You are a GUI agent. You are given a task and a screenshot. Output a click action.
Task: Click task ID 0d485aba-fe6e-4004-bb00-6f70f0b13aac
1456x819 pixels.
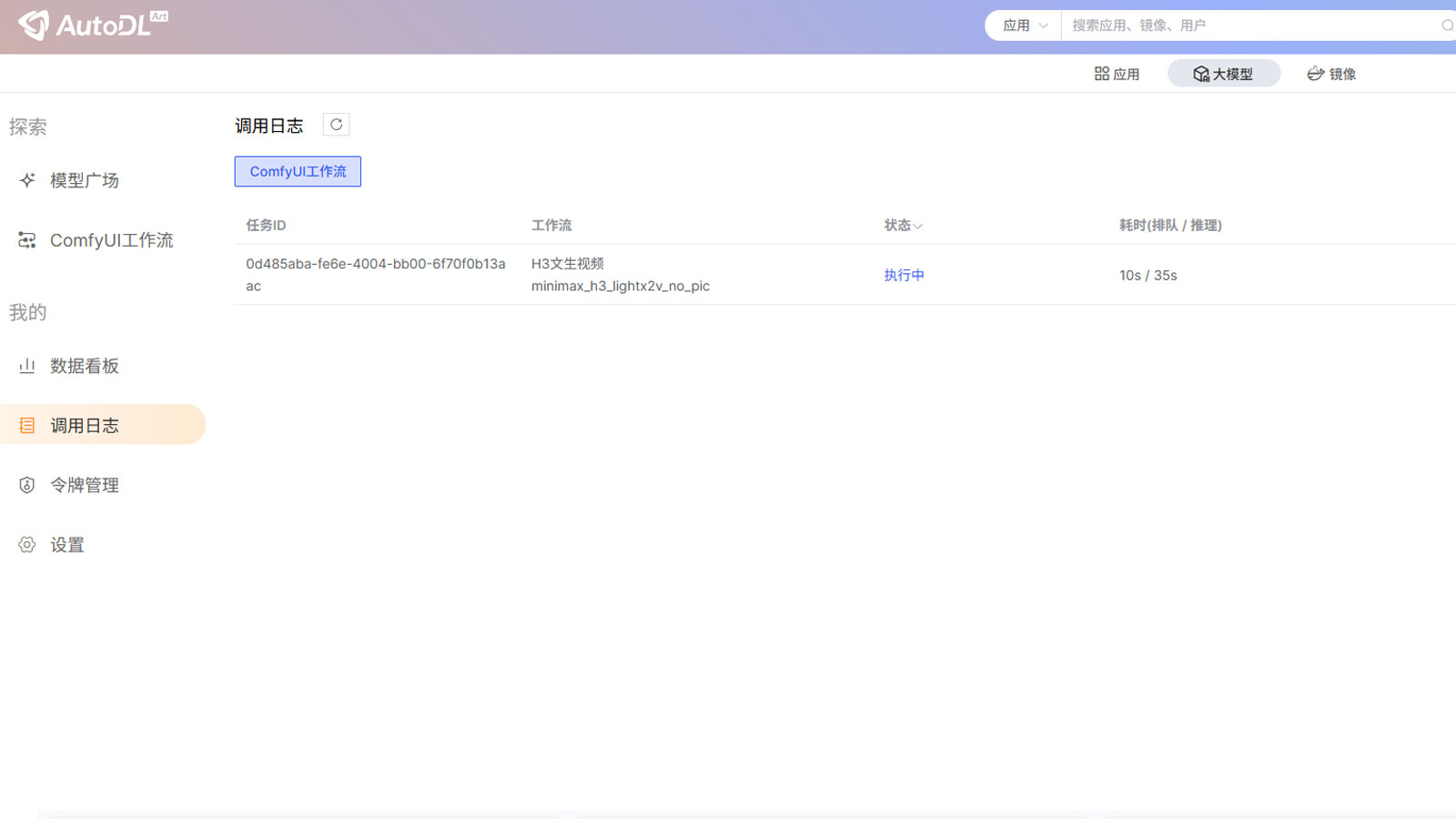(x=376, y=275)
